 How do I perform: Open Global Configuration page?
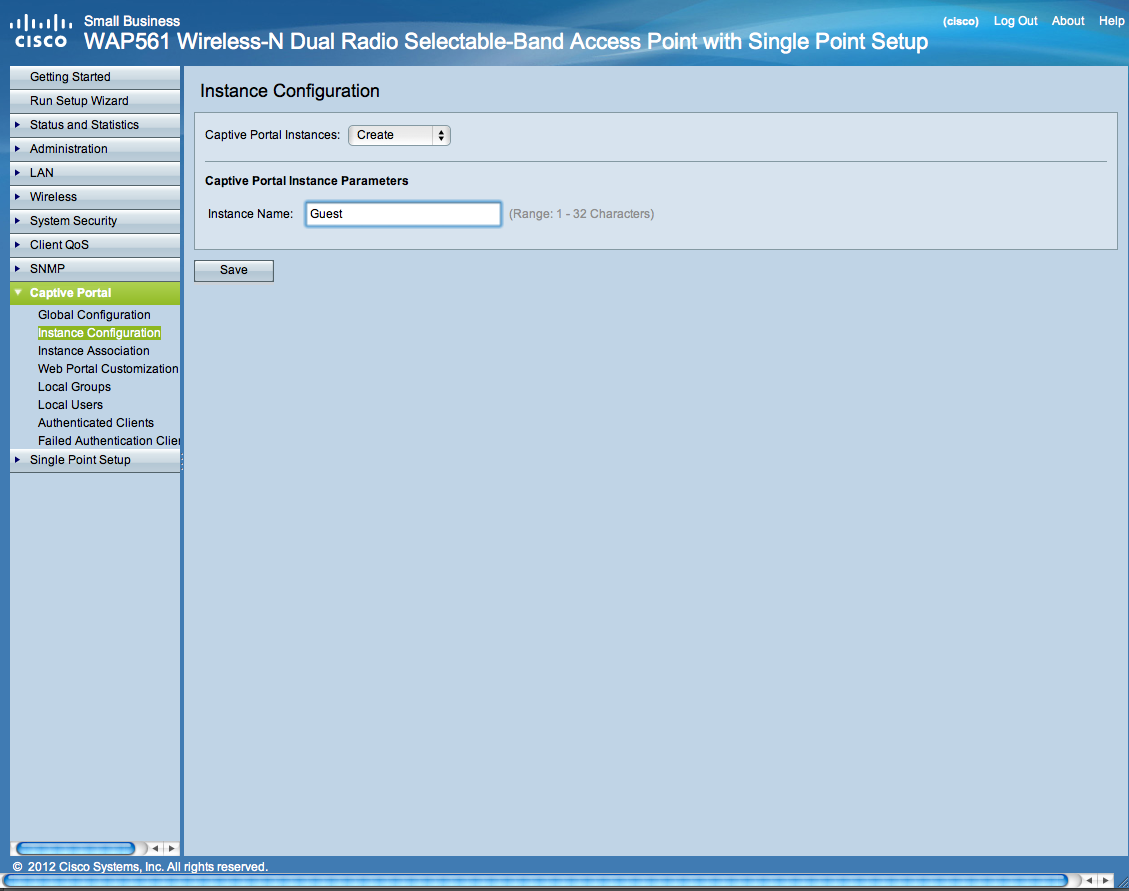pos(94,315)
